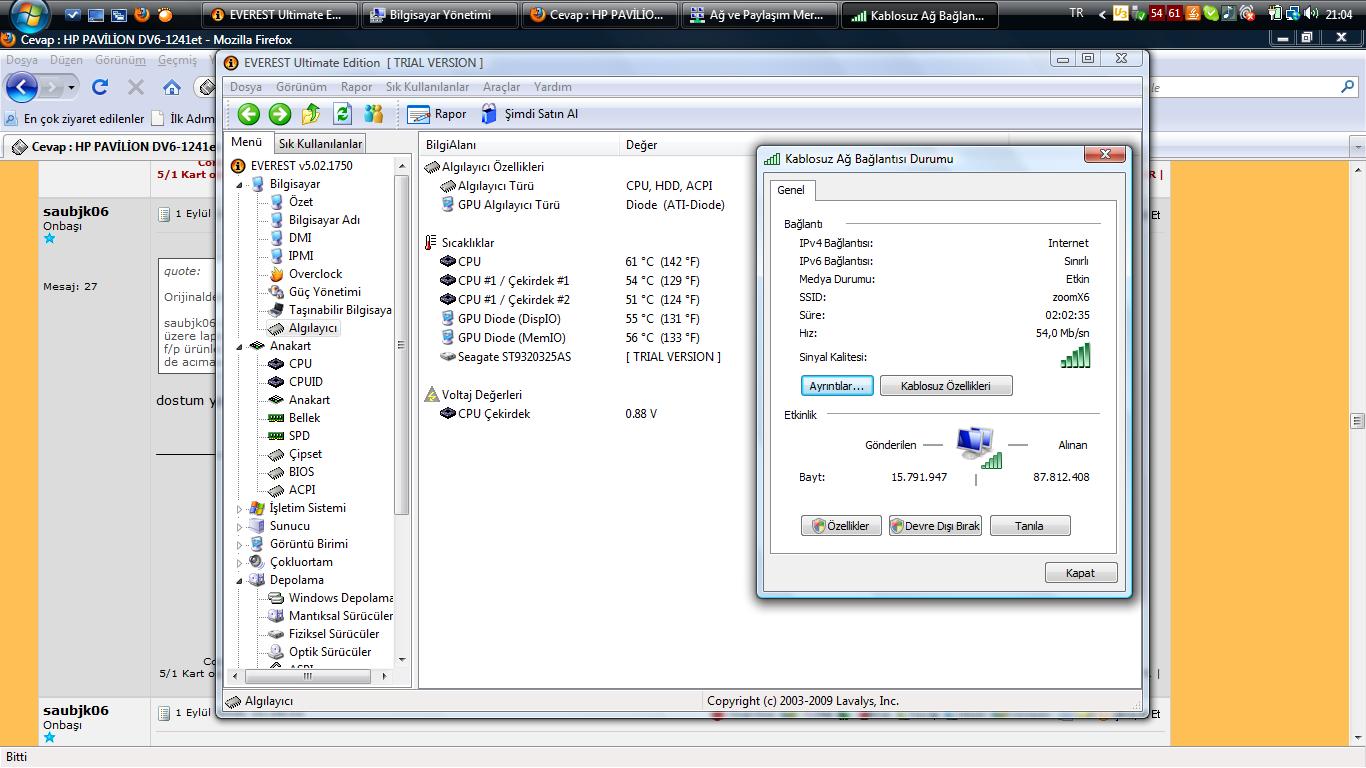Click the tree panel horizontal scrollbar
The image size is (1366, 768).
point(308,677)
